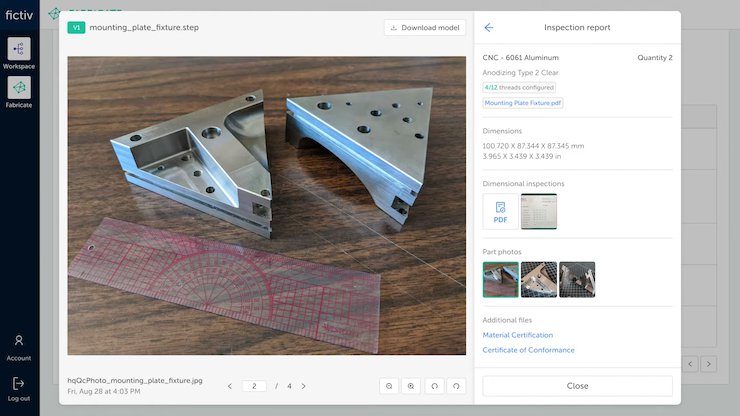This screenshot has height=416, width=740.
Task: Open the Material Certification link
Action: 517,335
